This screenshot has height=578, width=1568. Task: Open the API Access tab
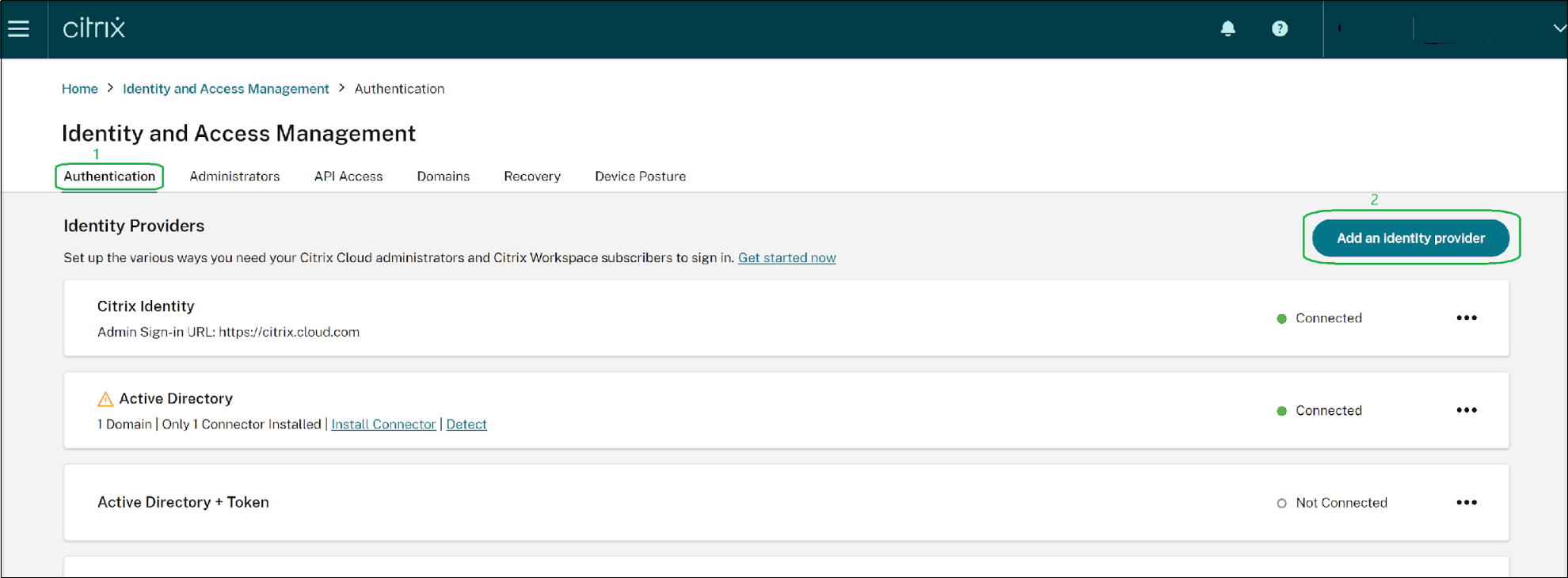[348, 177]
